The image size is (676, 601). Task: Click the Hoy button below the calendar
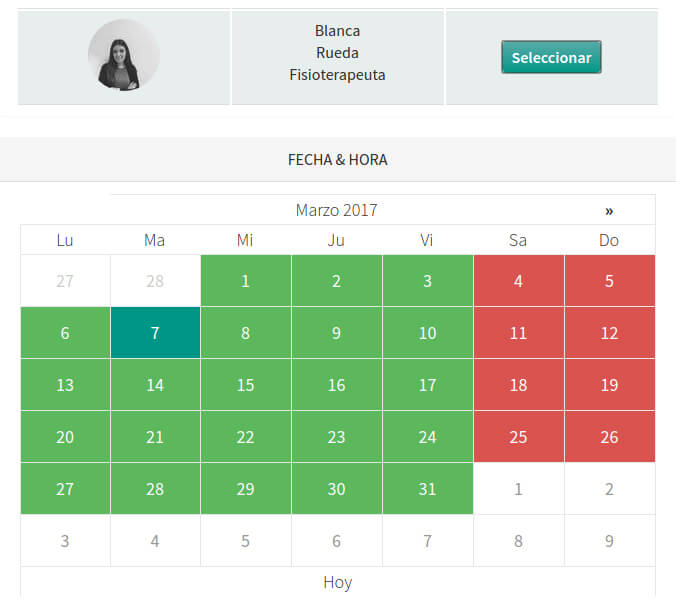coord(338,582)
